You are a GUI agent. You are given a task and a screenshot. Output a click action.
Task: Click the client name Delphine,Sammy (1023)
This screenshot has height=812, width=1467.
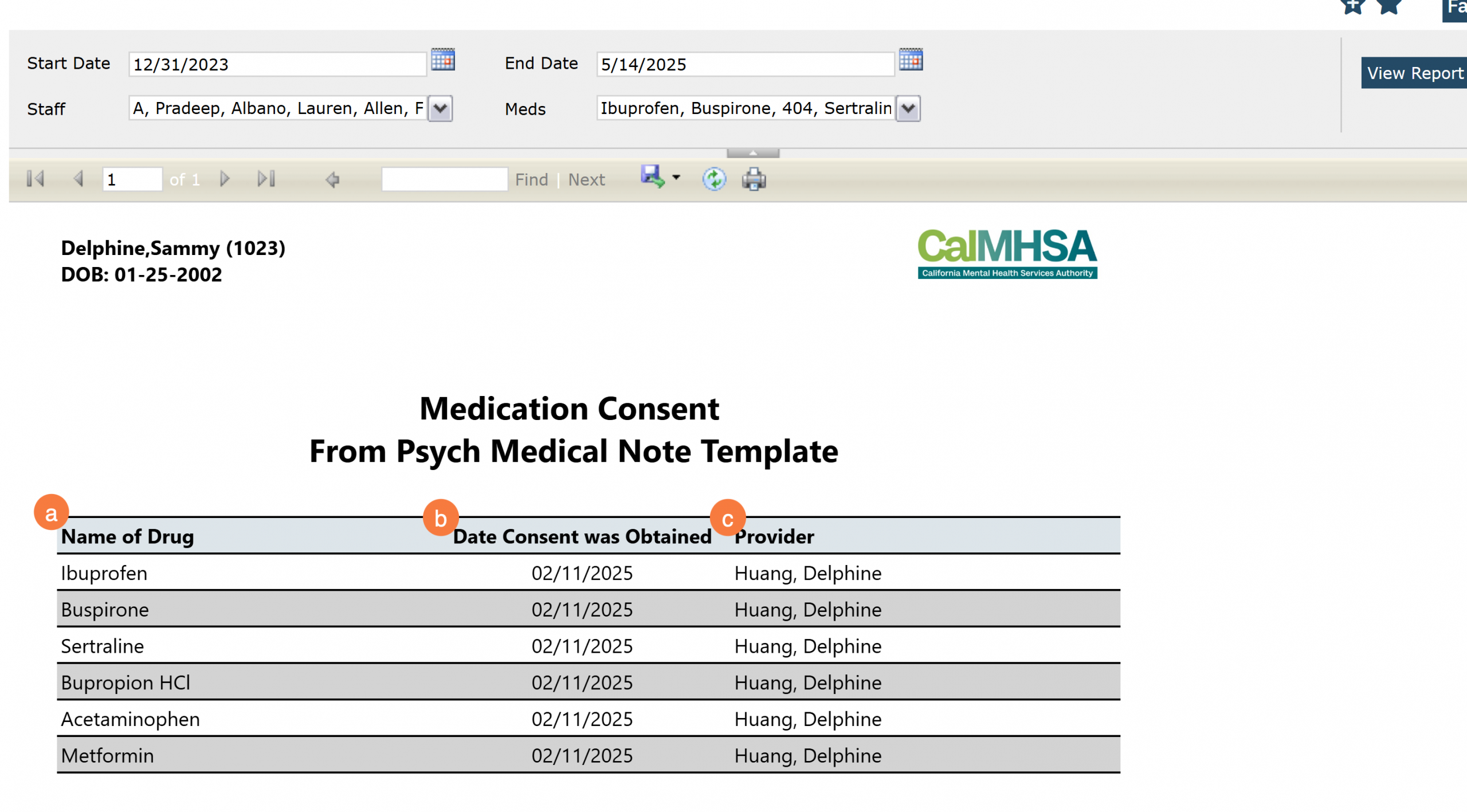173,248
